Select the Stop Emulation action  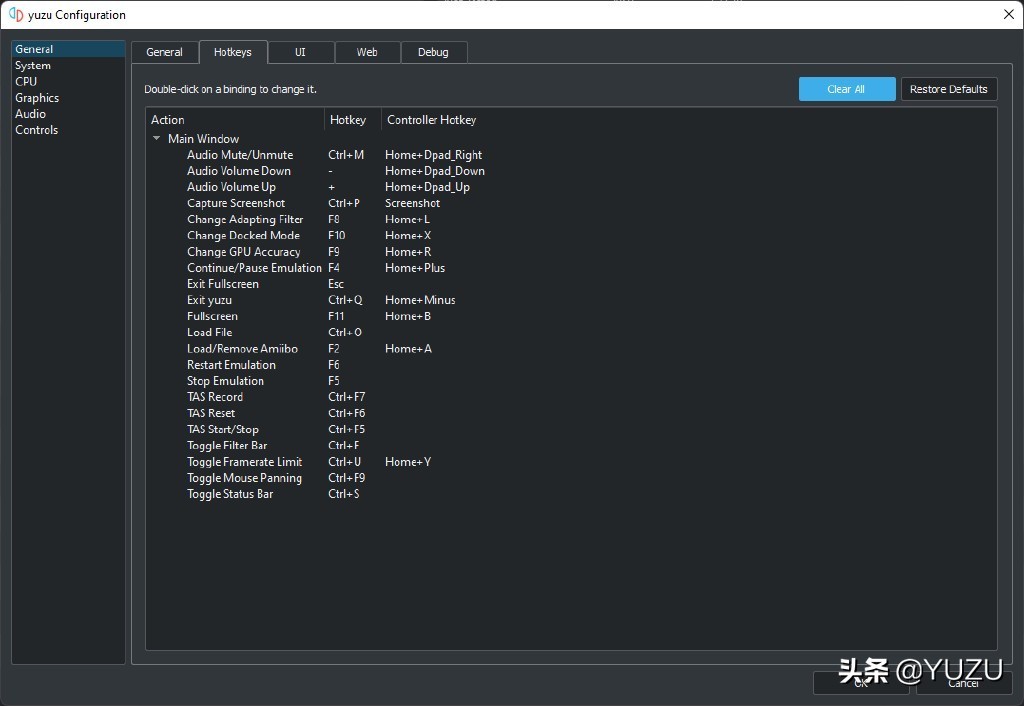(x=225, y=381)
